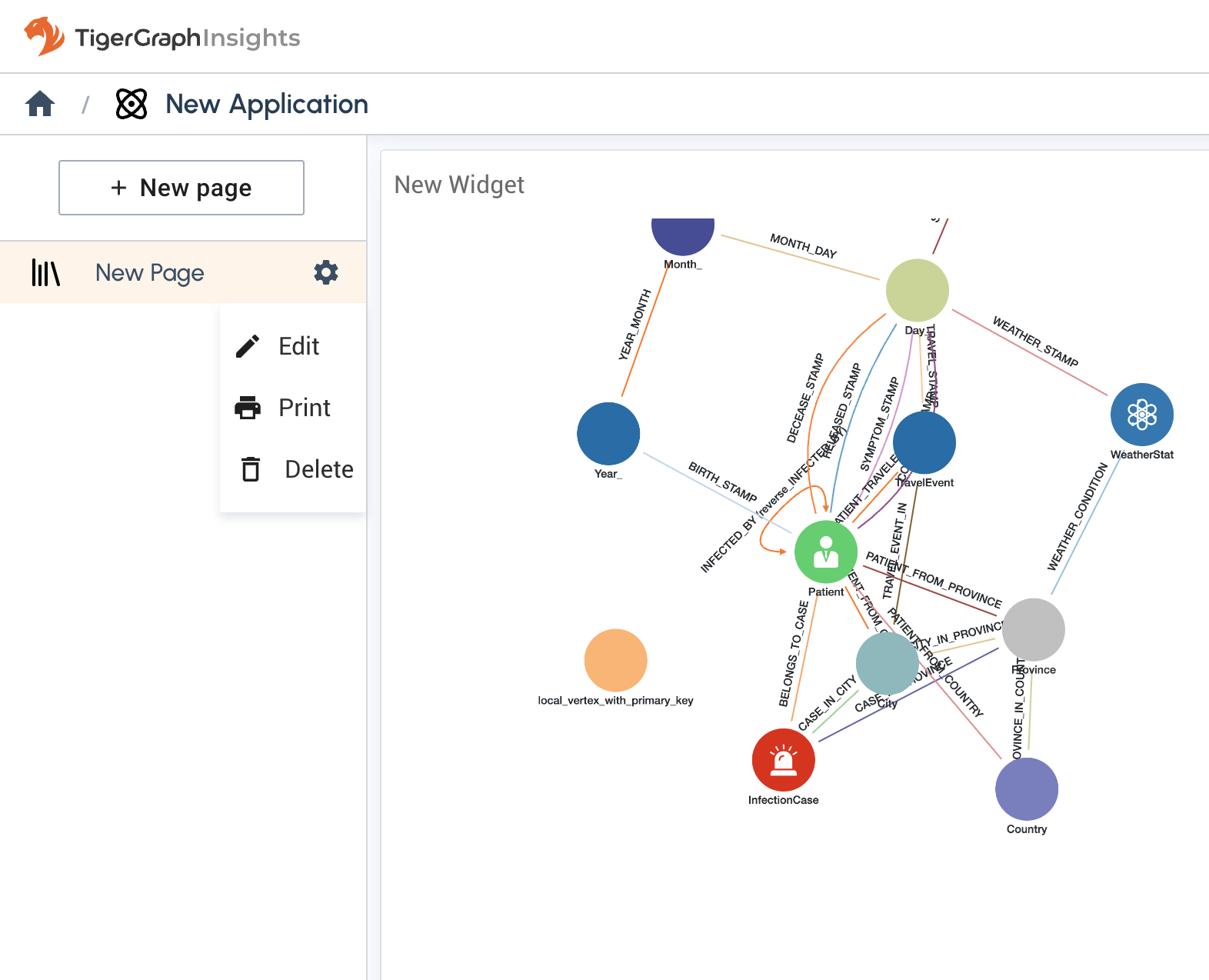Click the New Widget title
This screenshot has width=1209, height=980.
click(x=459, y=185)
